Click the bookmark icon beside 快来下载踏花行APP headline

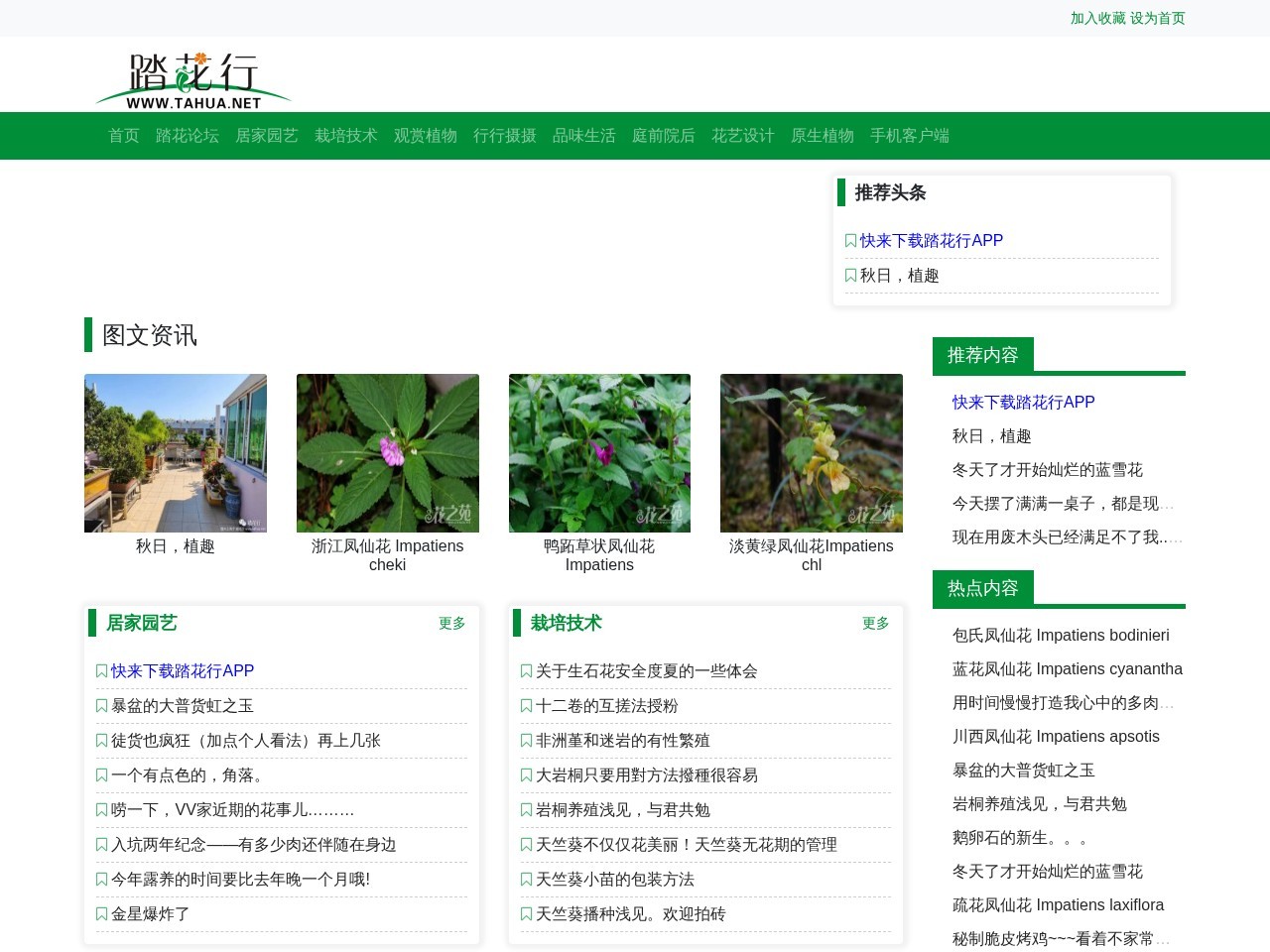click(x=850, y=241)
